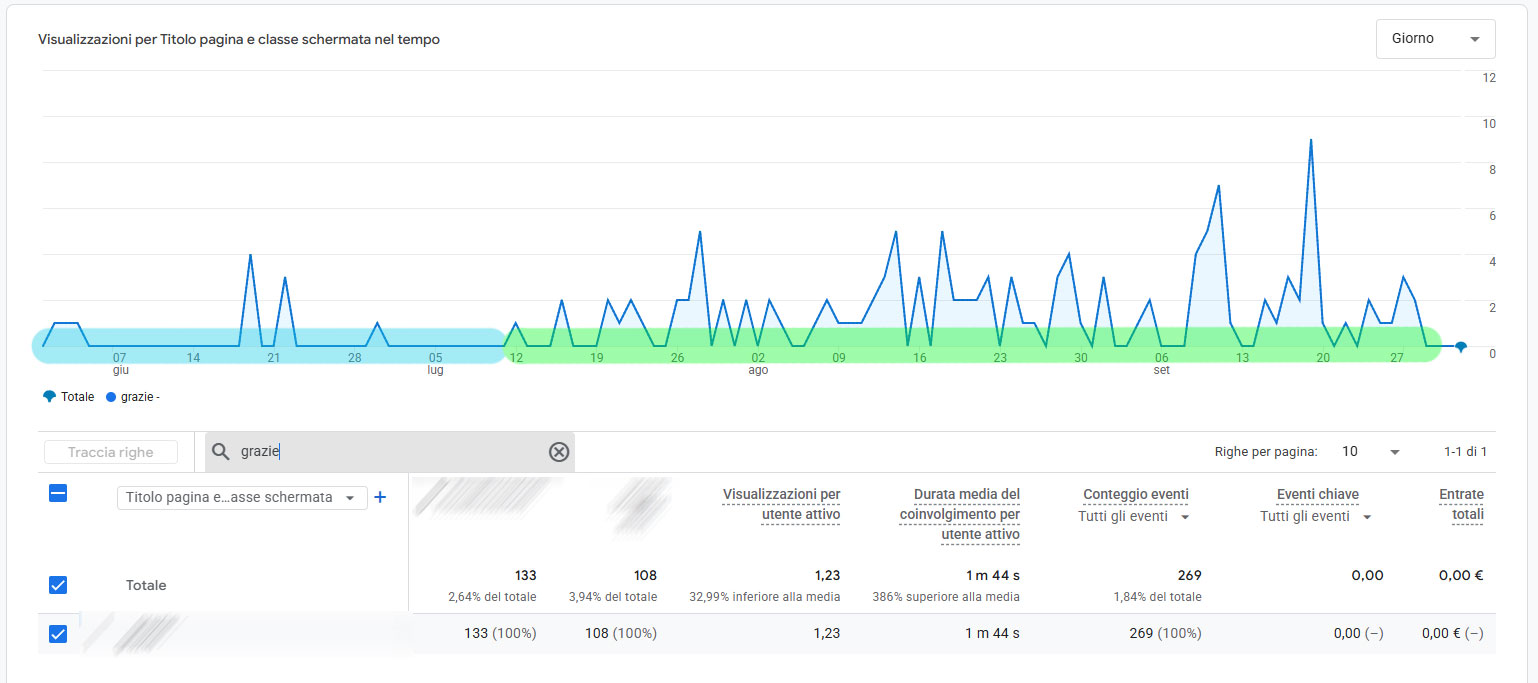
Task: Click the blue marker at the chart's right end
Action: (1461, 347)
